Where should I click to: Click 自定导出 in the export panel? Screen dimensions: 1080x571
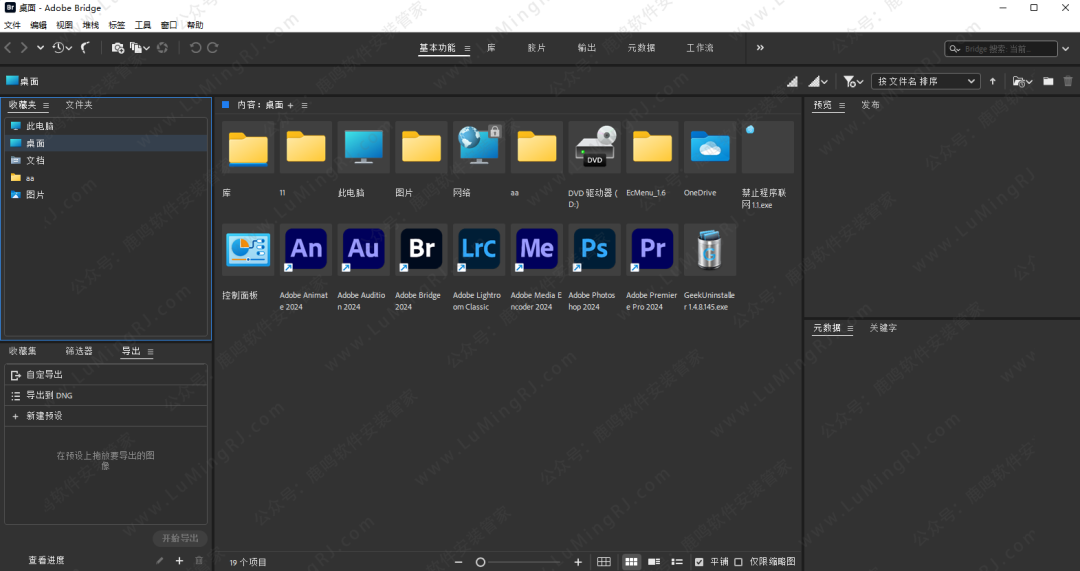[44, 375]
